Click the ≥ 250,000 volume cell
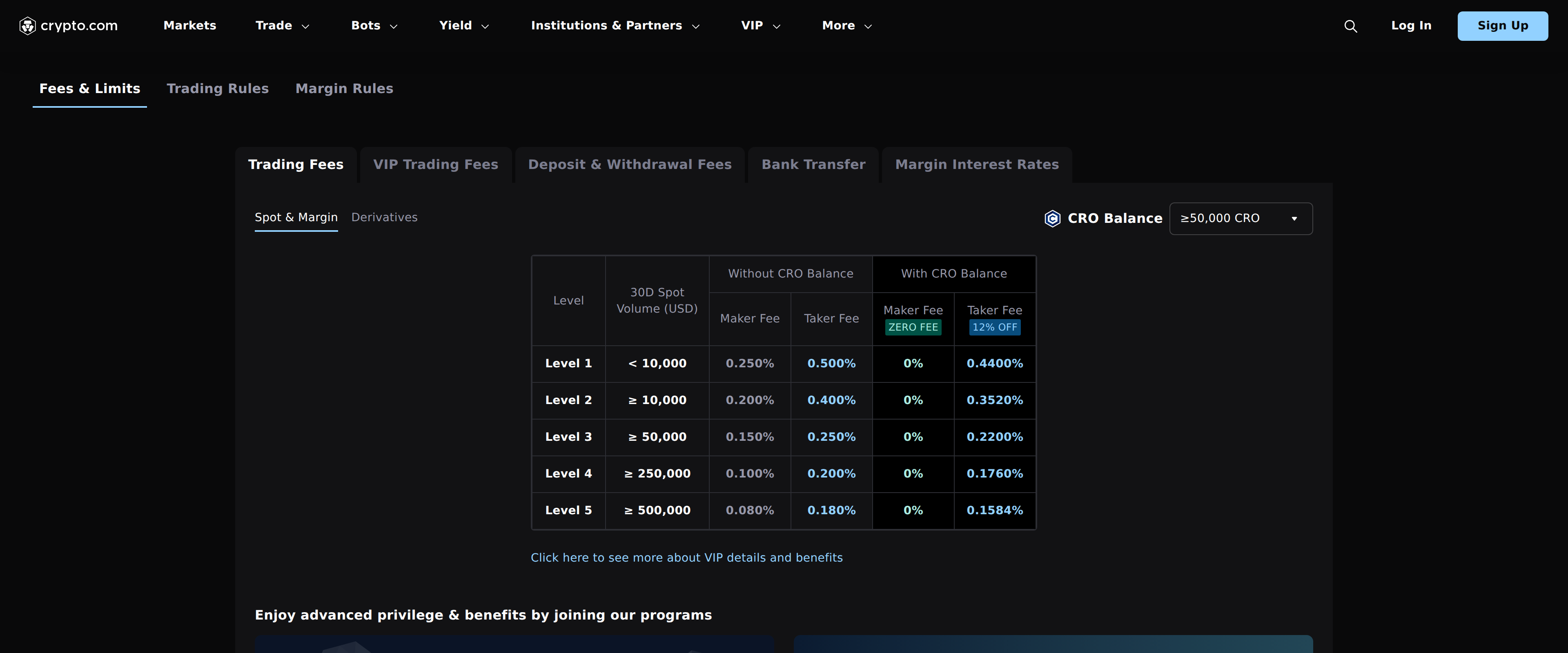This screenshot has height=653, width=1568. pos(657,474)
